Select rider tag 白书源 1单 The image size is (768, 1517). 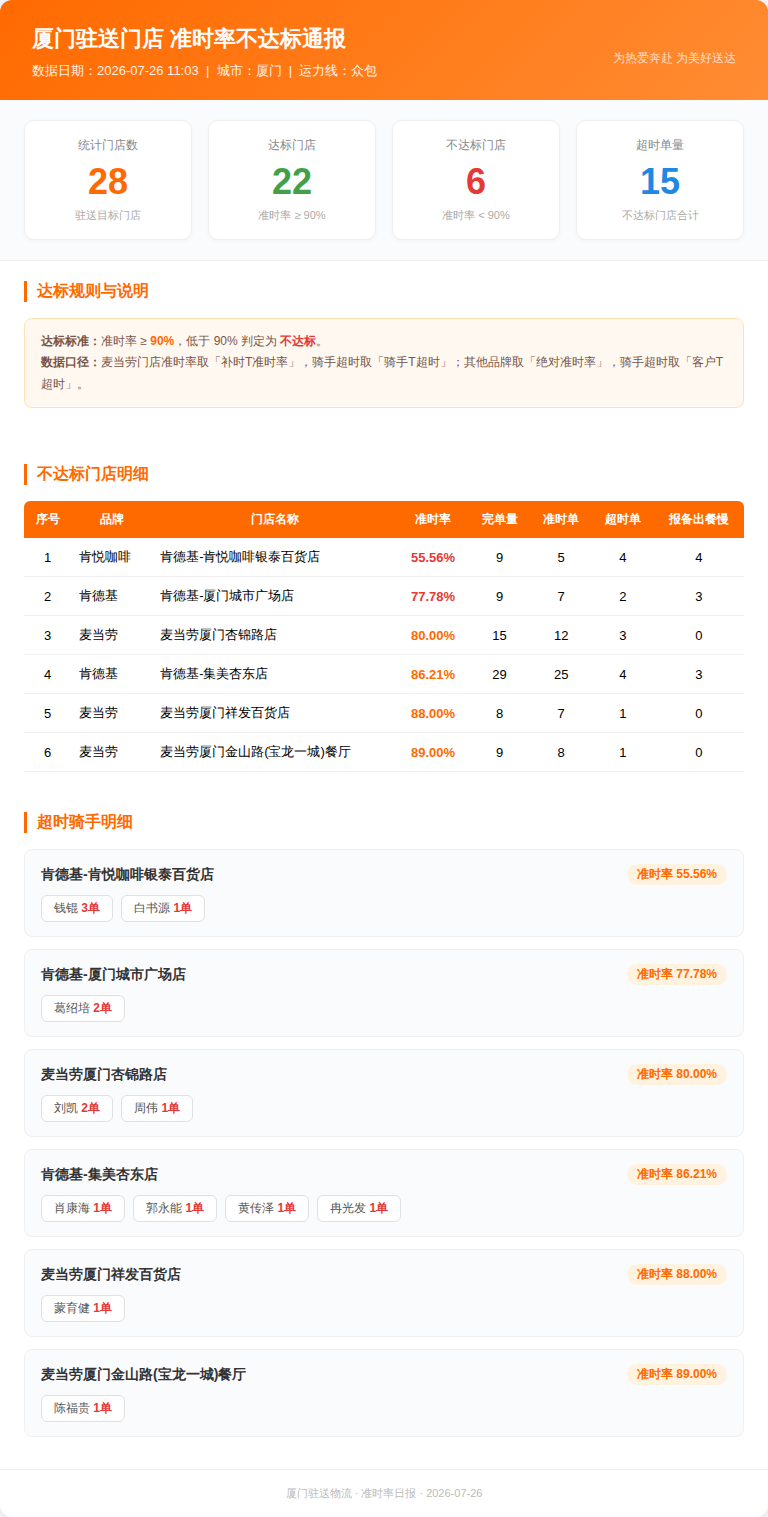tap(163, 908)
